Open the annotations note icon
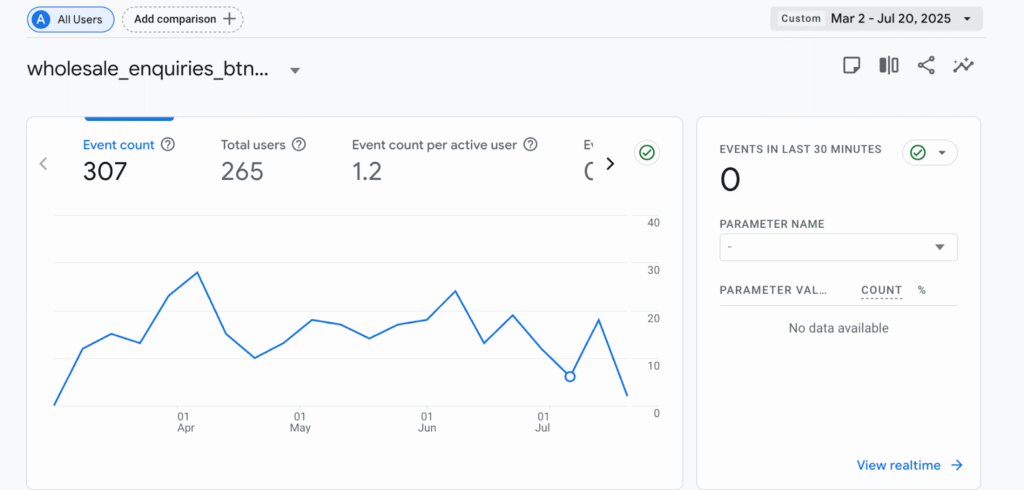 click(x=852, y=65)
